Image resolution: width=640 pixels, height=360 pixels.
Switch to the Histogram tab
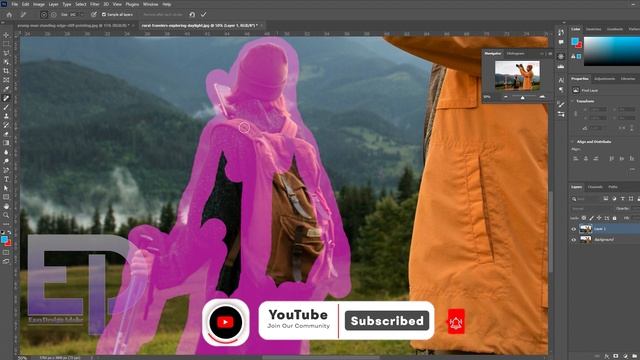[x=515, y=53]
